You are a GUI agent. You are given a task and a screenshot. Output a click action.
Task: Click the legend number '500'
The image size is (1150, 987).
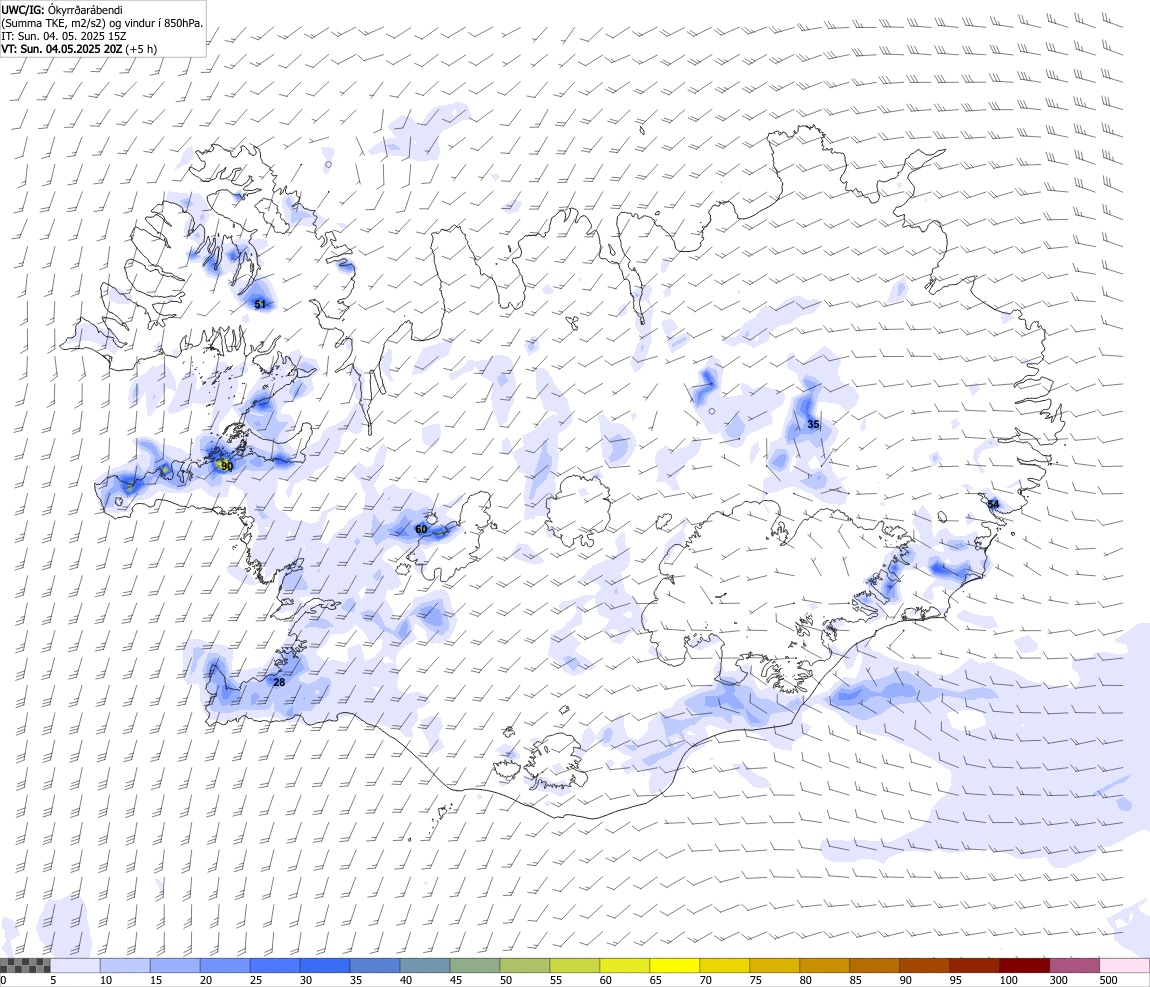point(1108,980)
